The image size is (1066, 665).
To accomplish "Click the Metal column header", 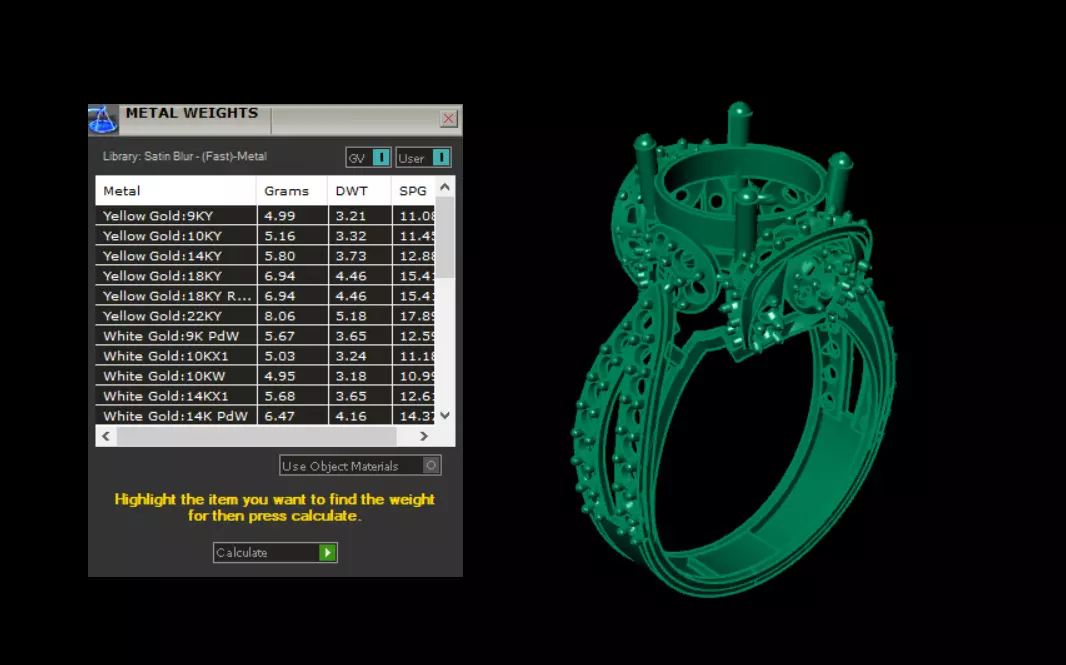I will point(176,191).
